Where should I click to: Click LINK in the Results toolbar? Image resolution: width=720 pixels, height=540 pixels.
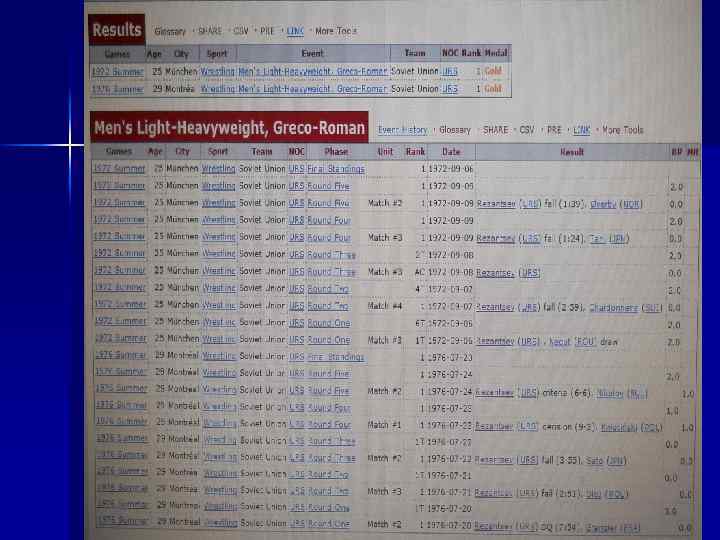pyautogui.click(x=295, y=31)
